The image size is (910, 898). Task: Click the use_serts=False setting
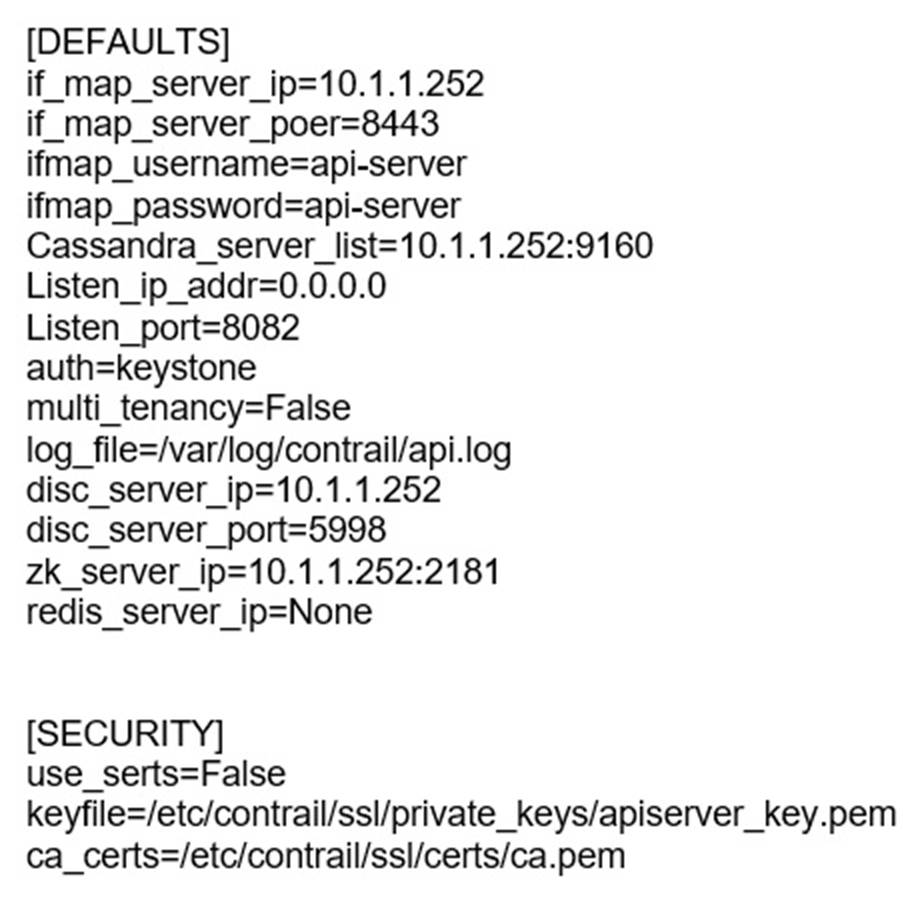[x=156, y=775]
